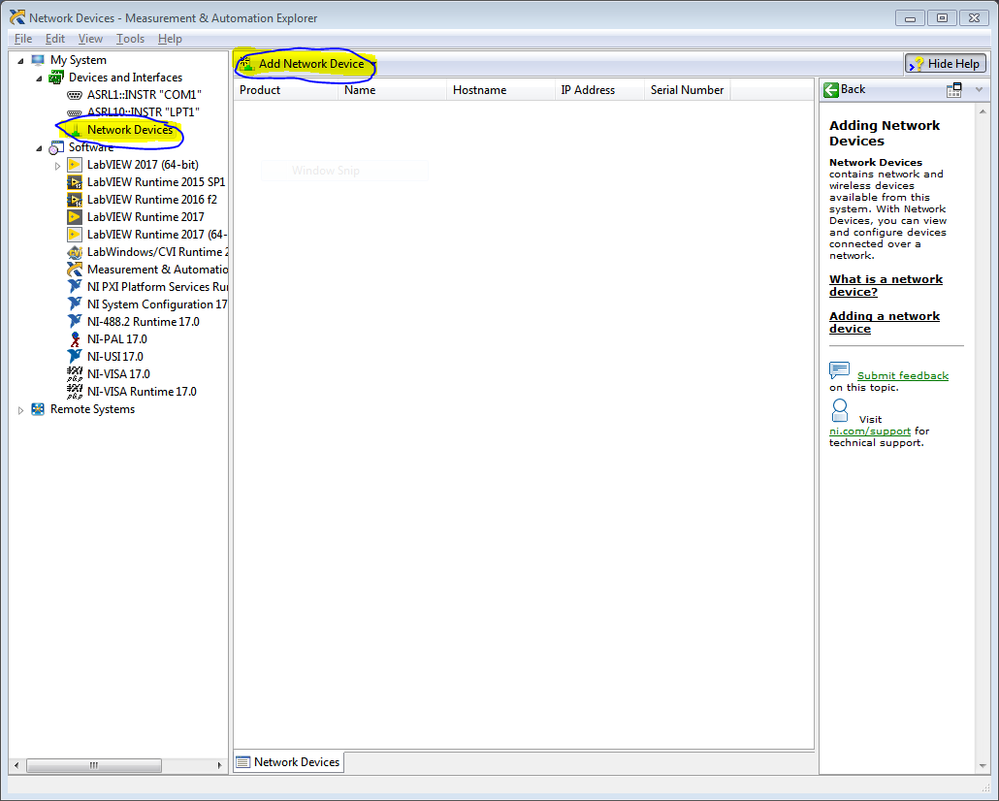This screenshot has width=999, height=801.
Task: Click the help pane scroll-down arrow
Action: click(x=982, y=767)
